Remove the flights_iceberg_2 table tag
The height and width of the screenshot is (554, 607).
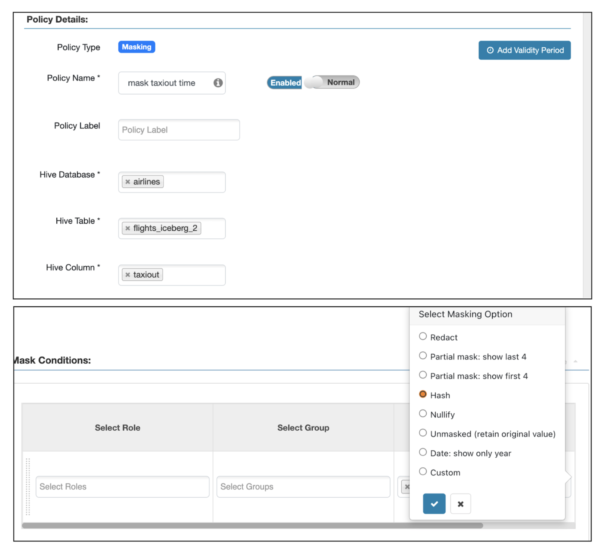click(x=127, y=228)
